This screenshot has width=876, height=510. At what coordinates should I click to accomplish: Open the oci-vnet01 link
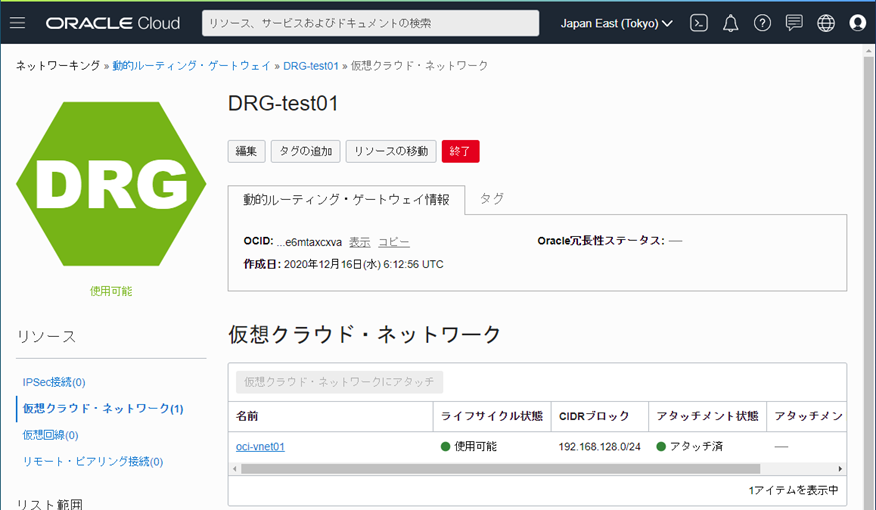coord(260,446)
